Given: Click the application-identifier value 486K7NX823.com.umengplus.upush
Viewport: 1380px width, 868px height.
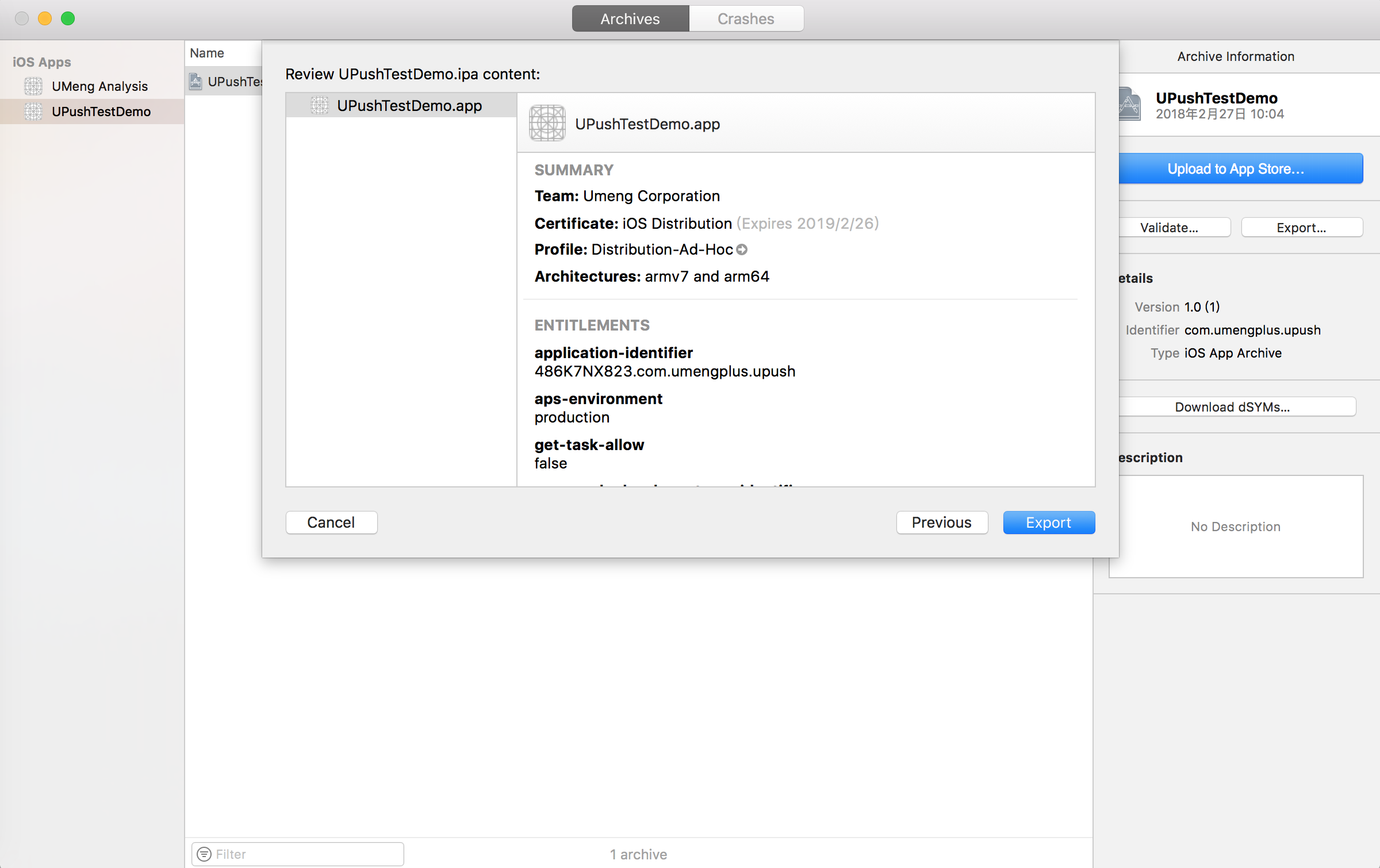Looking at the screenshot, I should pyautogui.click(x=665, y=371).
